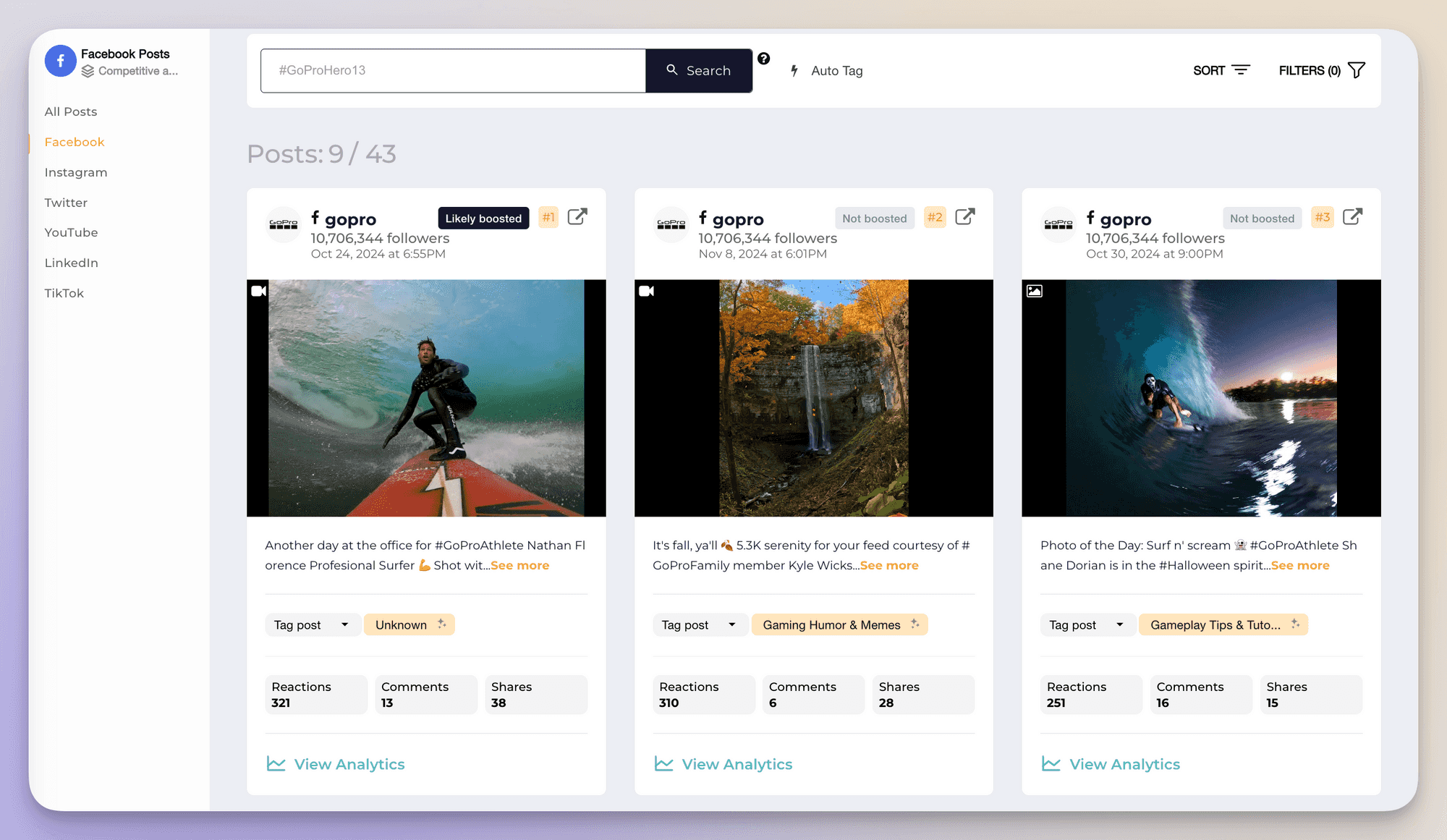Click the SORT lines icon
Screen dimensions: 1447x840
pyautogui.click(x=1241, y=70)
